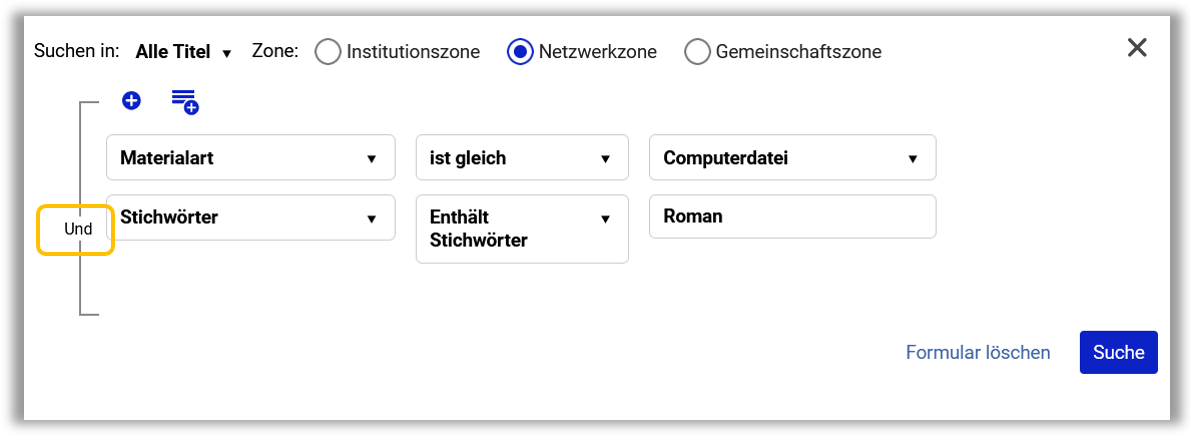The image size is (1190, 437).
Task: Open the ist gleich operator dropdown
Action: pos(522,158)
